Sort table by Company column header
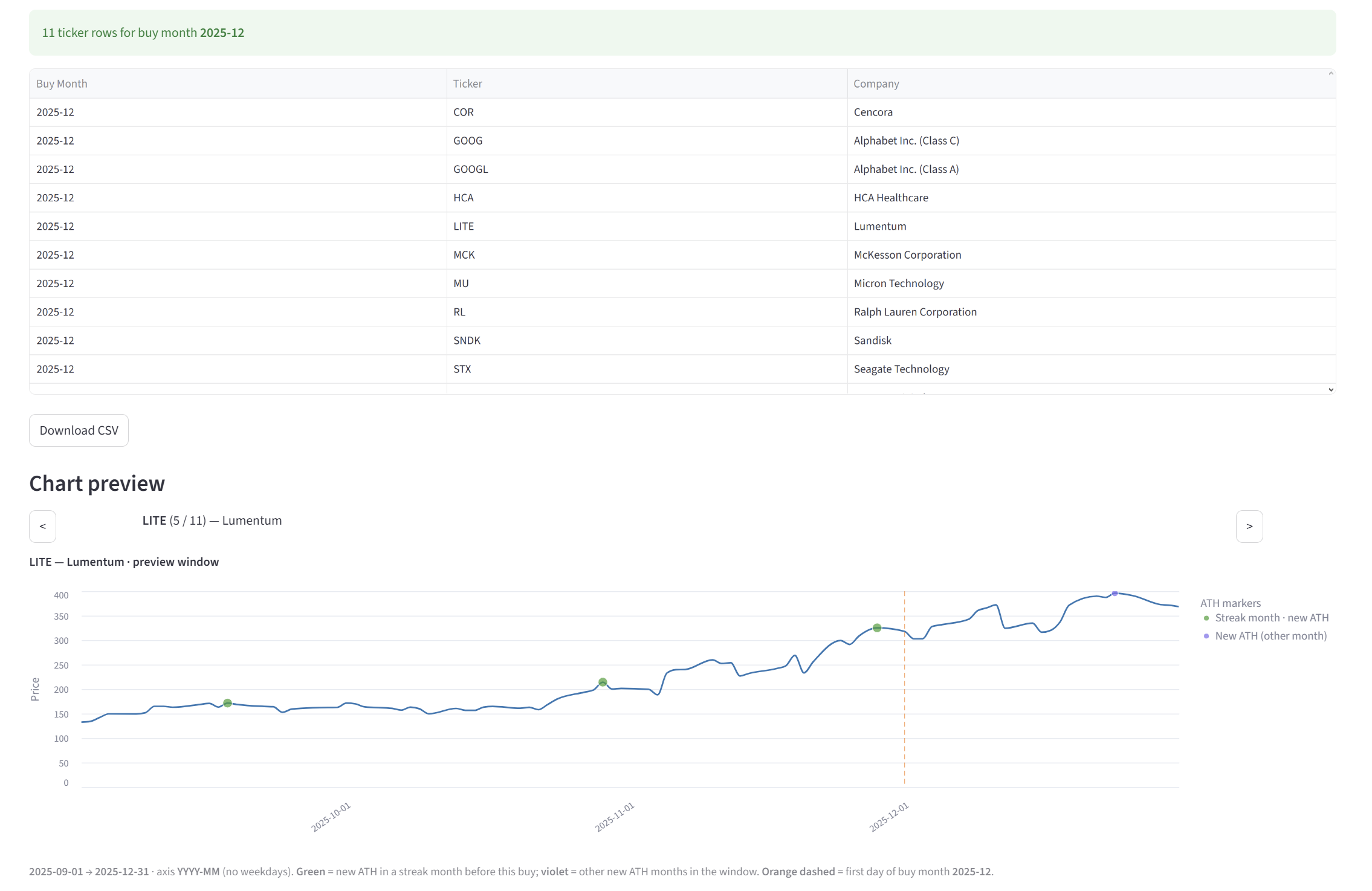The image size is (1372, 891). tap(876, 84)
